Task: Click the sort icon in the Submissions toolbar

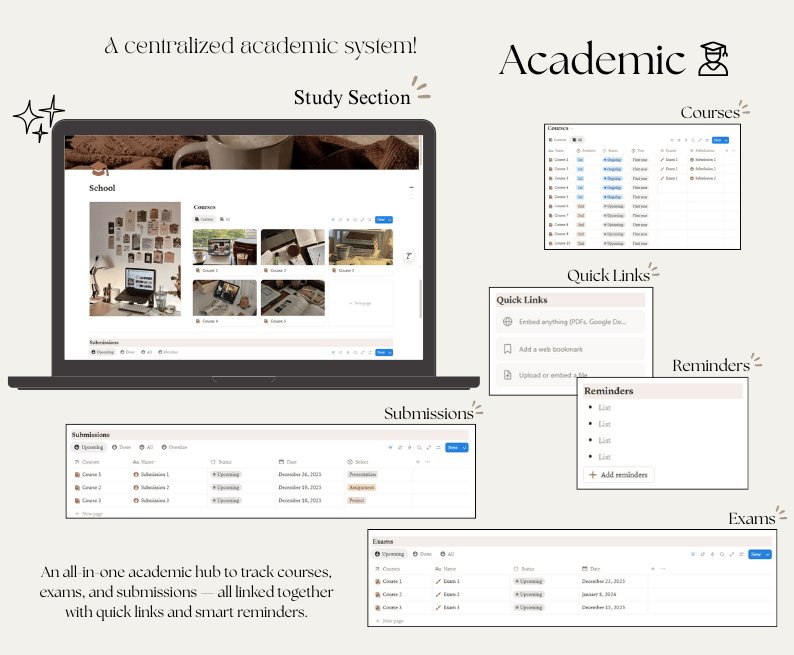Action: click(400, 447)
